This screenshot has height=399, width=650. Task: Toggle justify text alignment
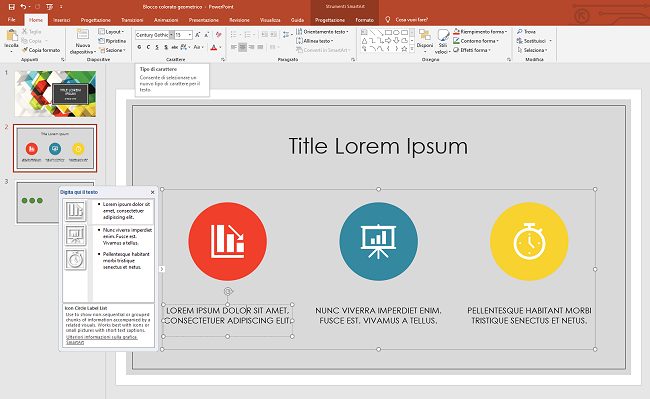(260, 47)
